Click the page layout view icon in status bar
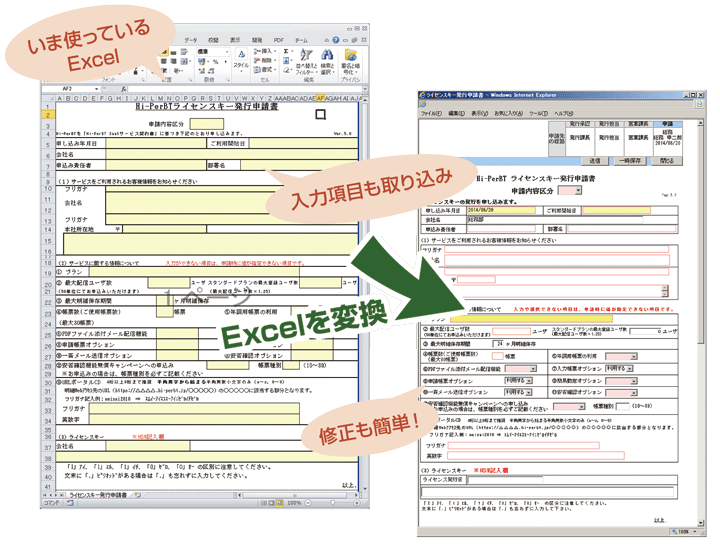720x551 pixels. [271, 503]
